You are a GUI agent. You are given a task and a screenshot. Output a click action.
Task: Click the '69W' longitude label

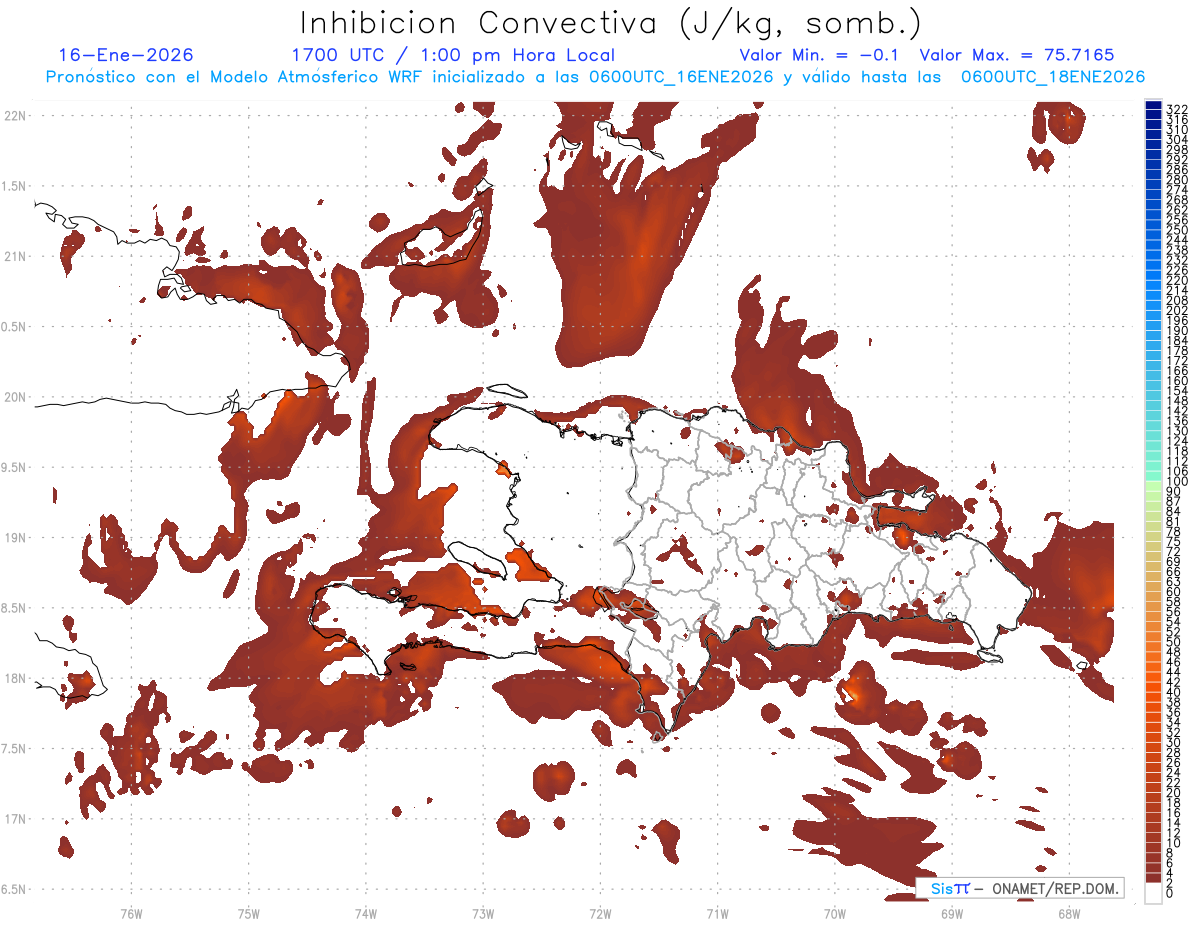952,913
